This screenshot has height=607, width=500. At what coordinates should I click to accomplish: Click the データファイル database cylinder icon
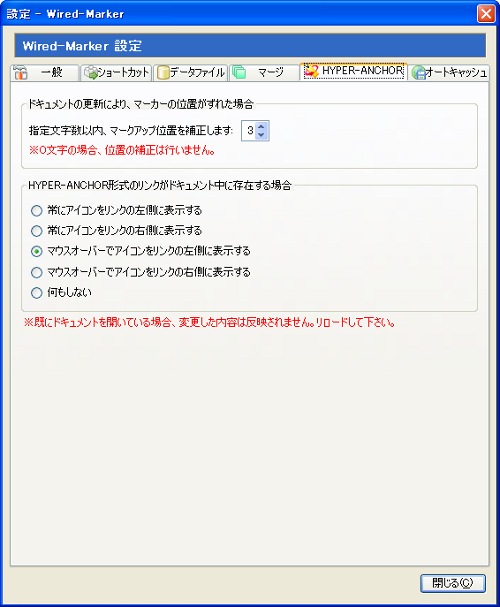pyautogui.click(x=163, y=73)
